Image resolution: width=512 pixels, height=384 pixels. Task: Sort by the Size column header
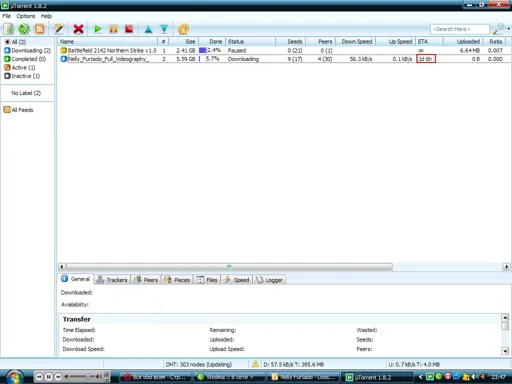click(x=184, y=42)
